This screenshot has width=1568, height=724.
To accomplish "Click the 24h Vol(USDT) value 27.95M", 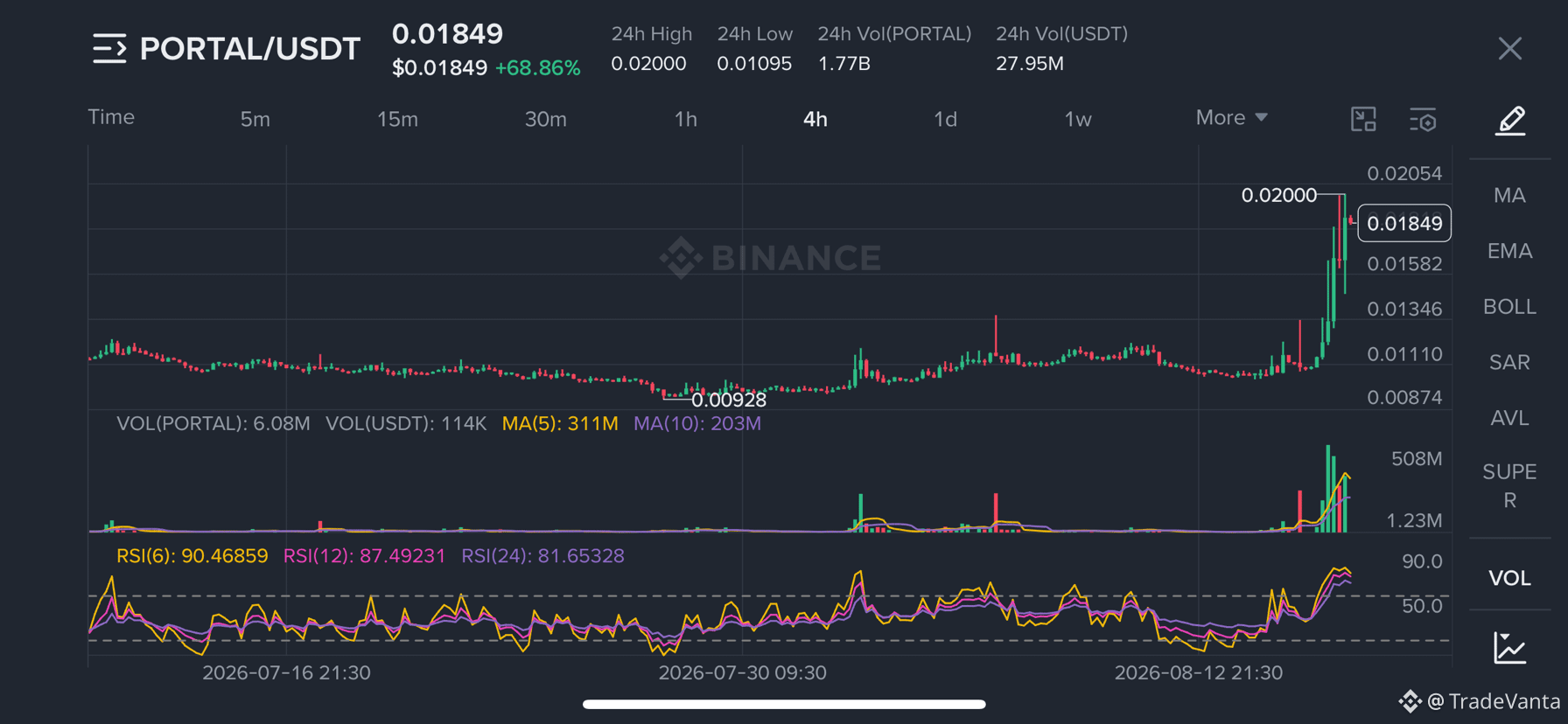I will [x=1030, y=64].
